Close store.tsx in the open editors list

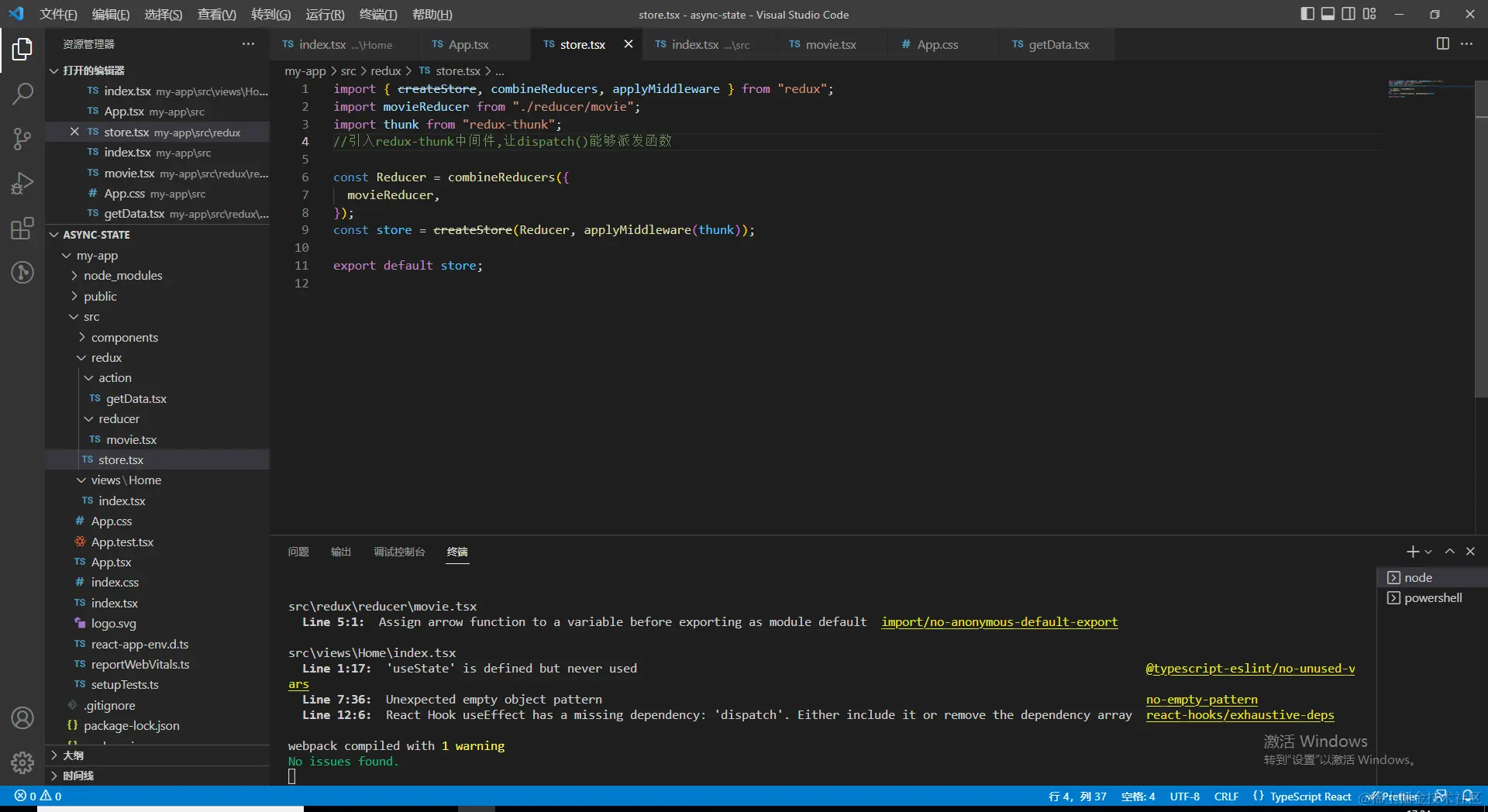click(x=74, y=132)
